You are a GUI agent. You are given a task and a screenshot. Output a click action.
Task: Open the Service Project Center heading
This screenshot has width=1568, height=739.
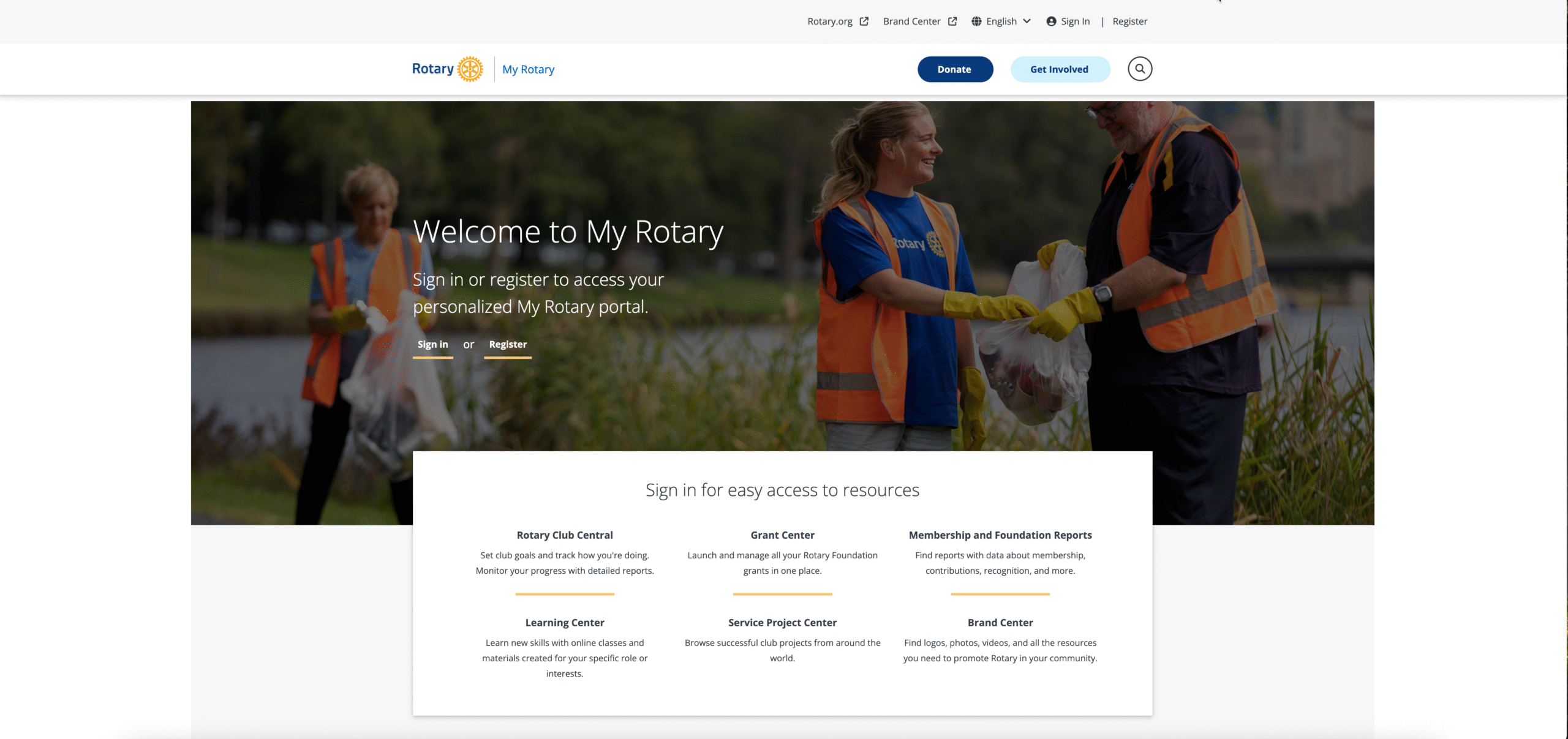click(782, 623)
